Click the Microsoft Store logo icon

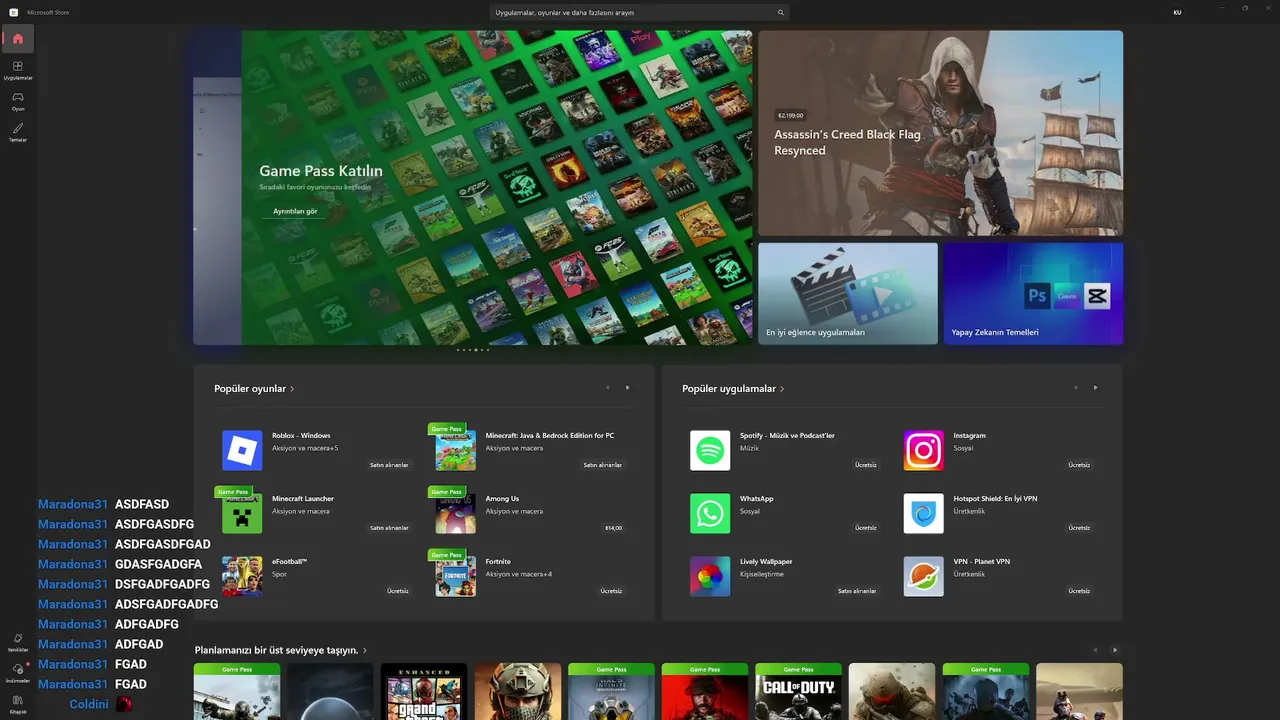[14, 12]
